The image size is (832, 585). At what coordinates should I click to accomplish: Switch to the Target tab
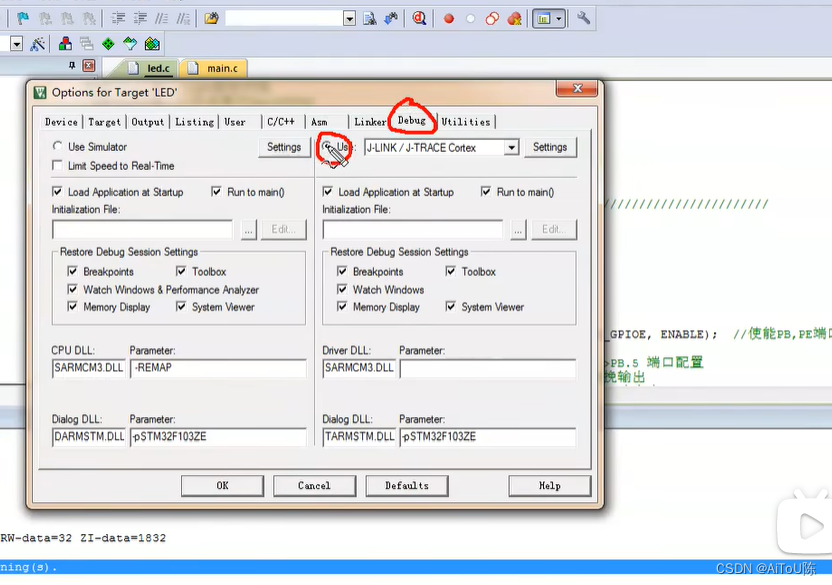(105, 122)
